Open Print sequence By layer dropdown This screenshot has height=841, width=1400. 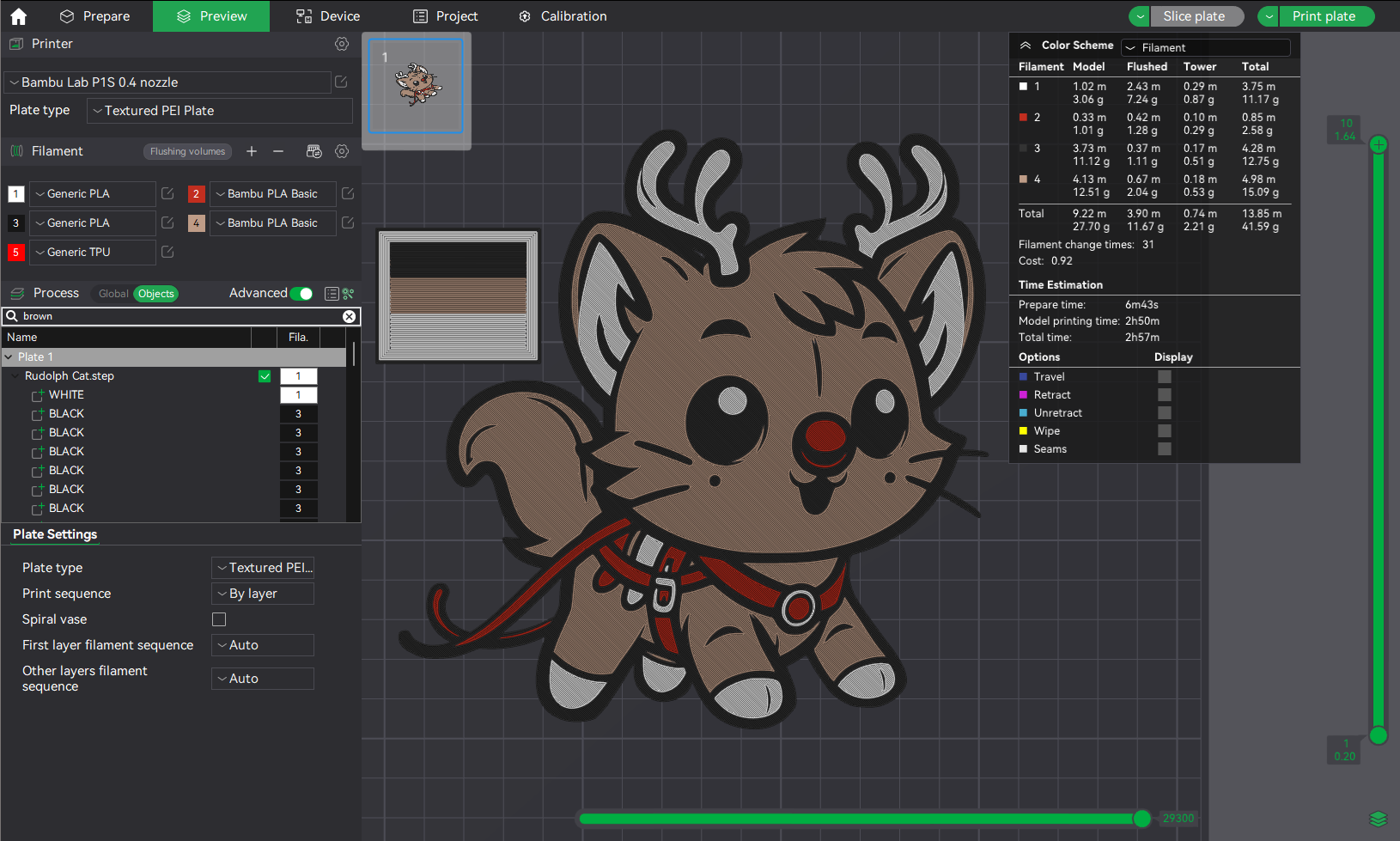263,594
